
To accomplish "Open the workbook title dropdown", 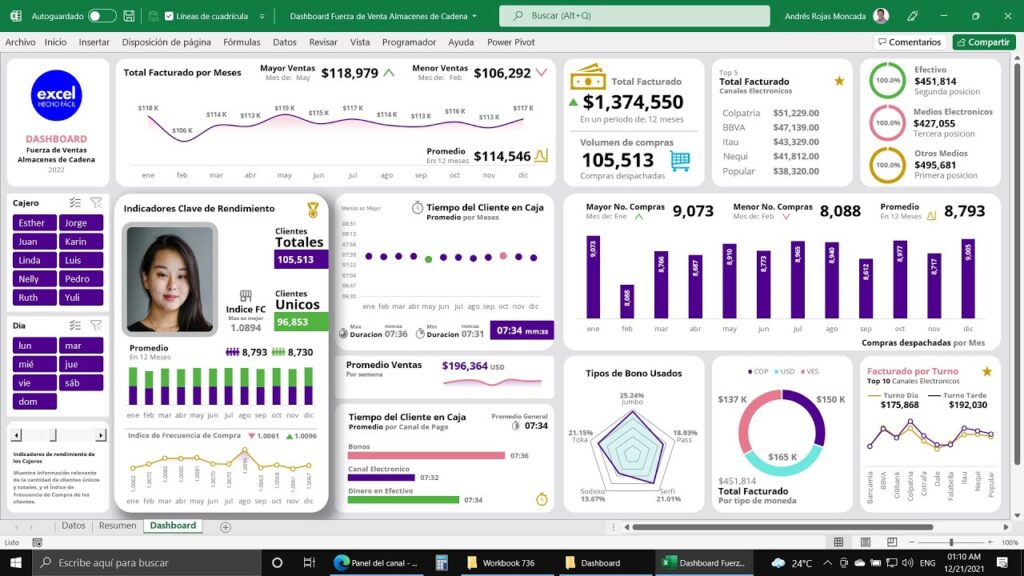I will click(x=474, y=16).
